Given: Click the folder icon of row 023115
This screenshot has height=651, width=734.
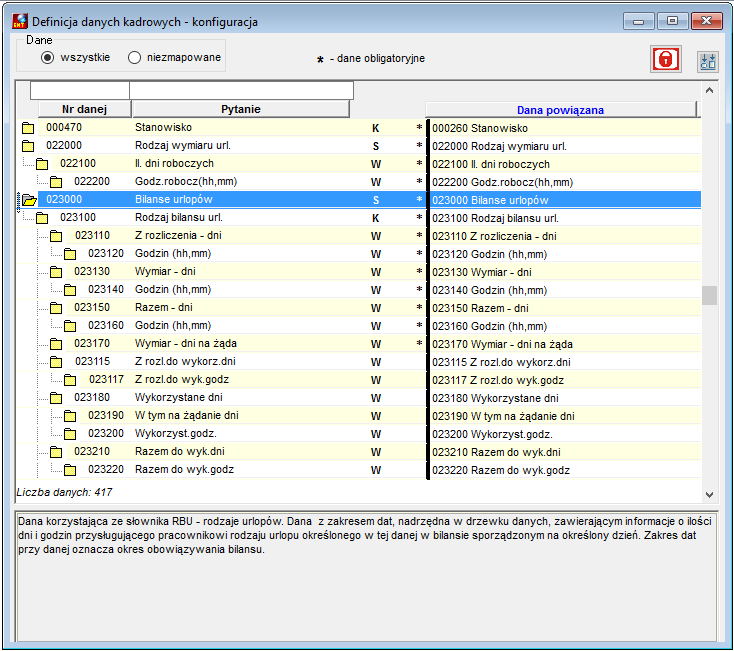Looking at the screenshot, I should point(56,362).
